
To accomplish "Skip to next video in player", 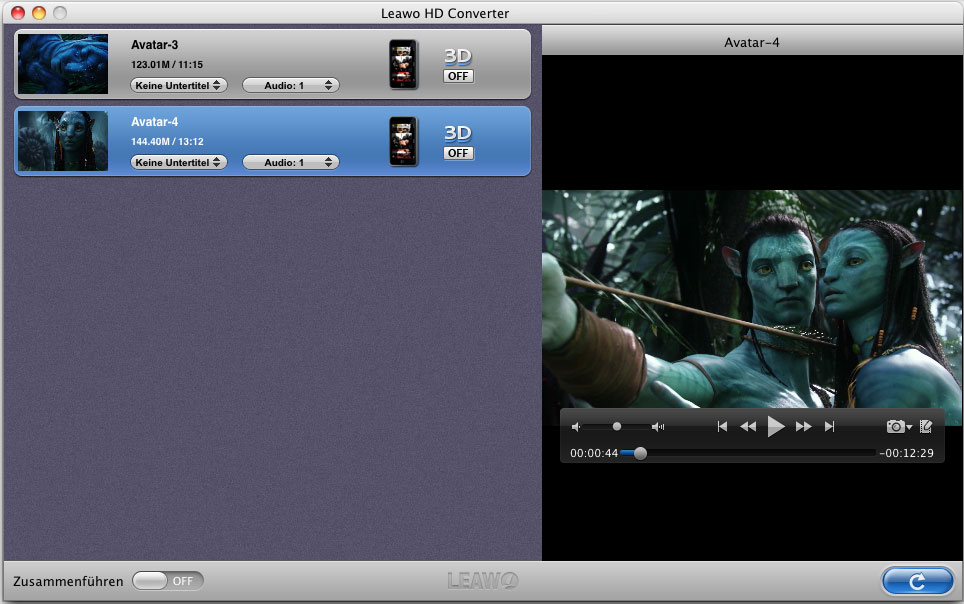I will coord(829,426).
